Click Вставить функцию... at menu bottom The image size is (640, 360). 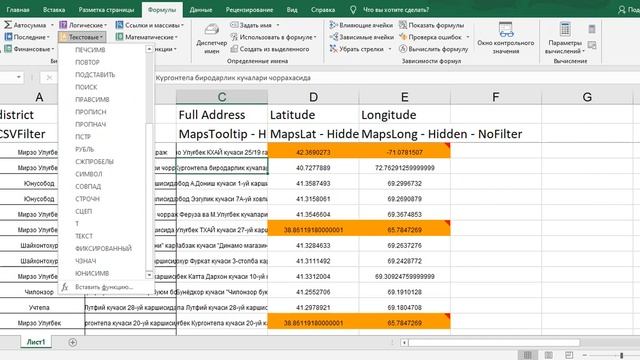point(104,287)
